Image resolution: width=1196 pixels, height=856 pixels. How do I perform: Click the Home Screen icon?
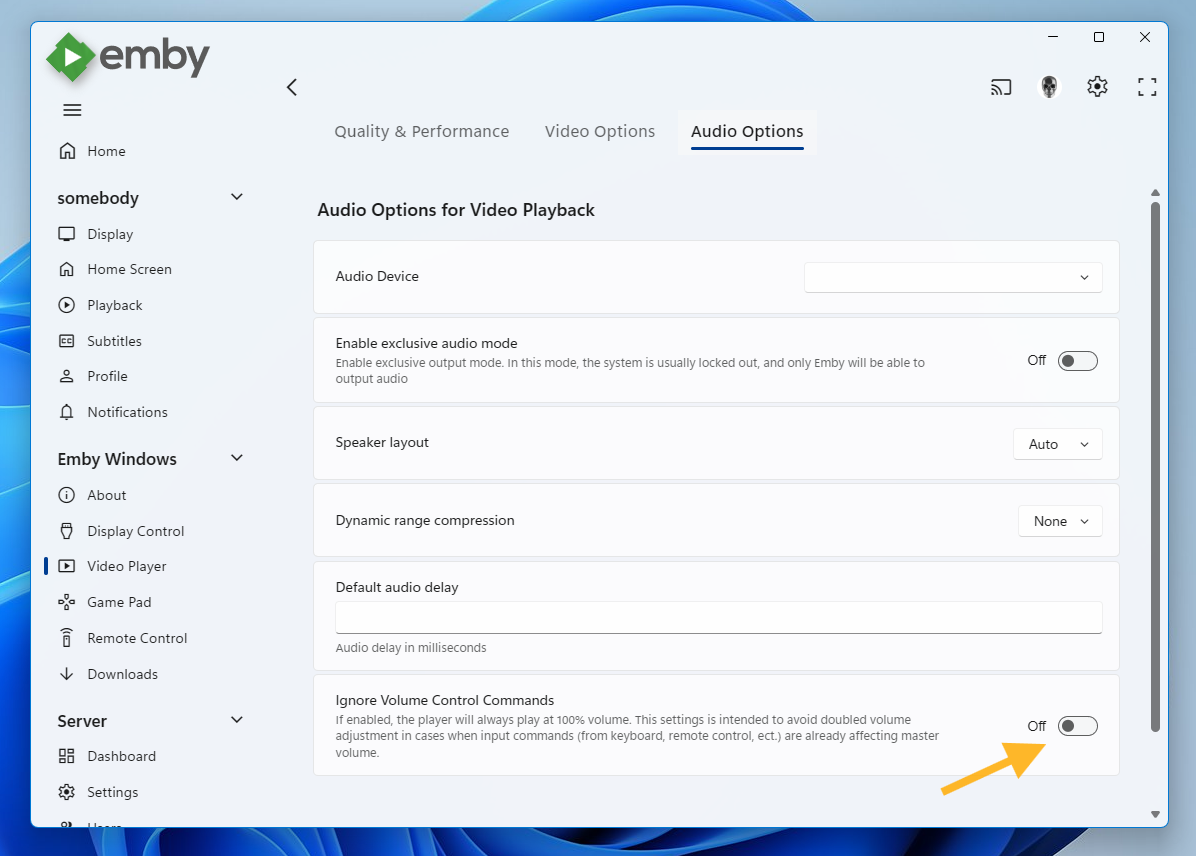tap(67, 269)
